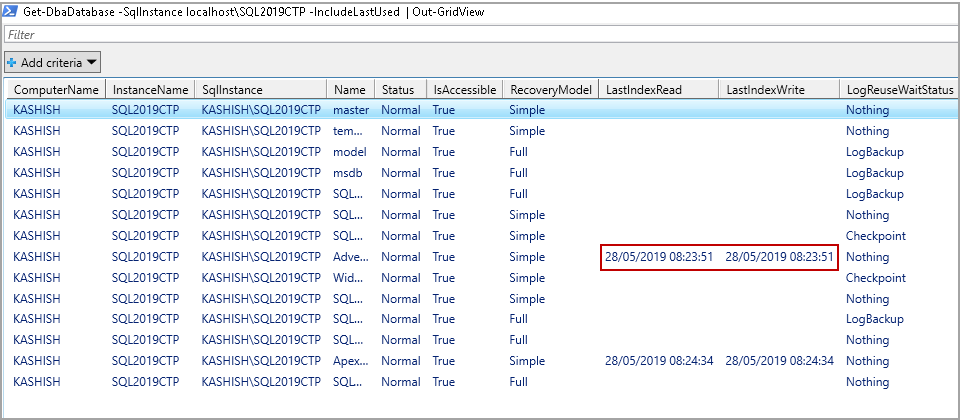This screenshot has width=960, height=420.
Task: Sort by LogReuseWaitStatus column header
Action: (900, 89)
